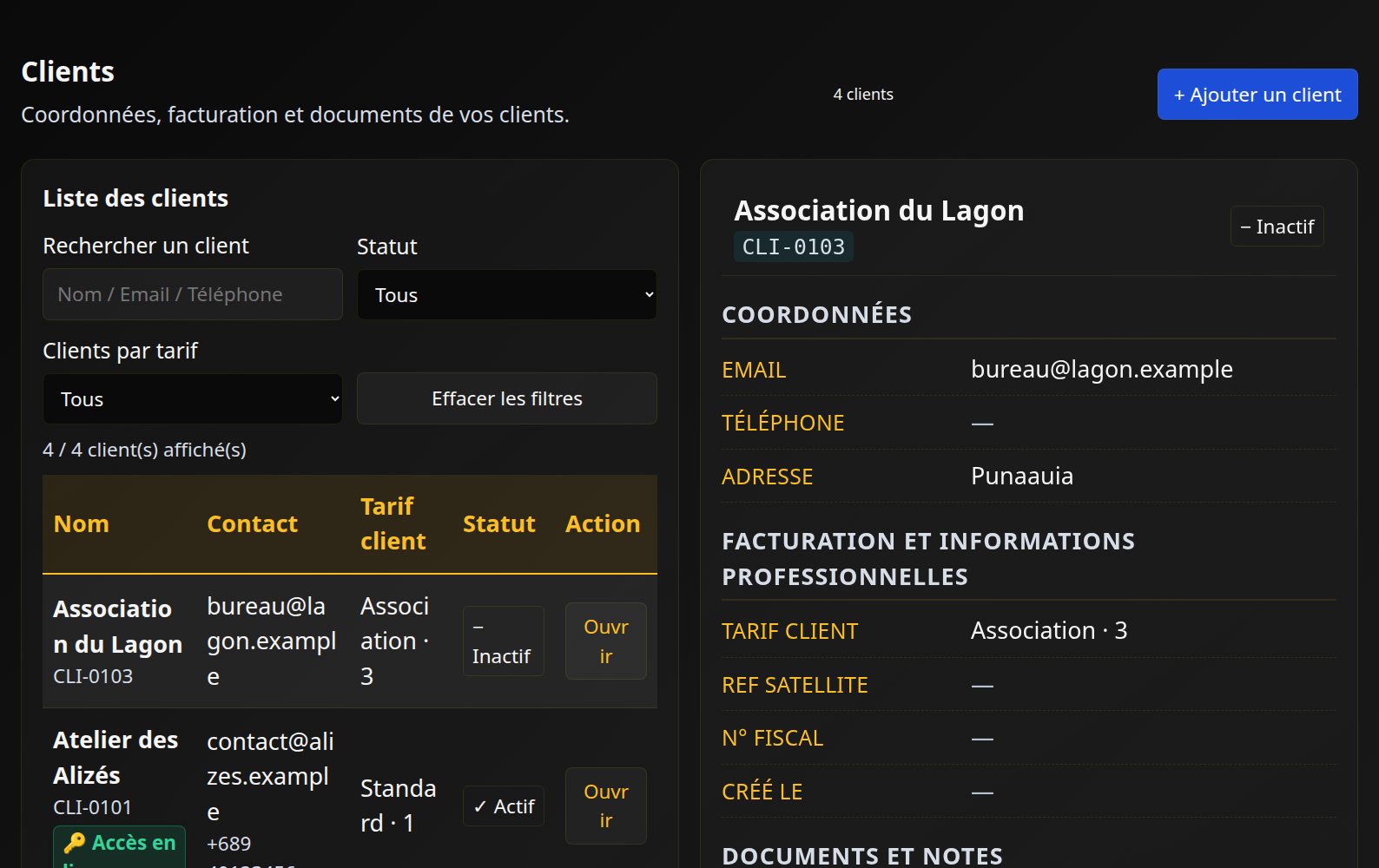Viewport: 1379px width, 868px height.
Task: Click the bureau@lagon.example contact cell in table
Action: click(271, 641)
